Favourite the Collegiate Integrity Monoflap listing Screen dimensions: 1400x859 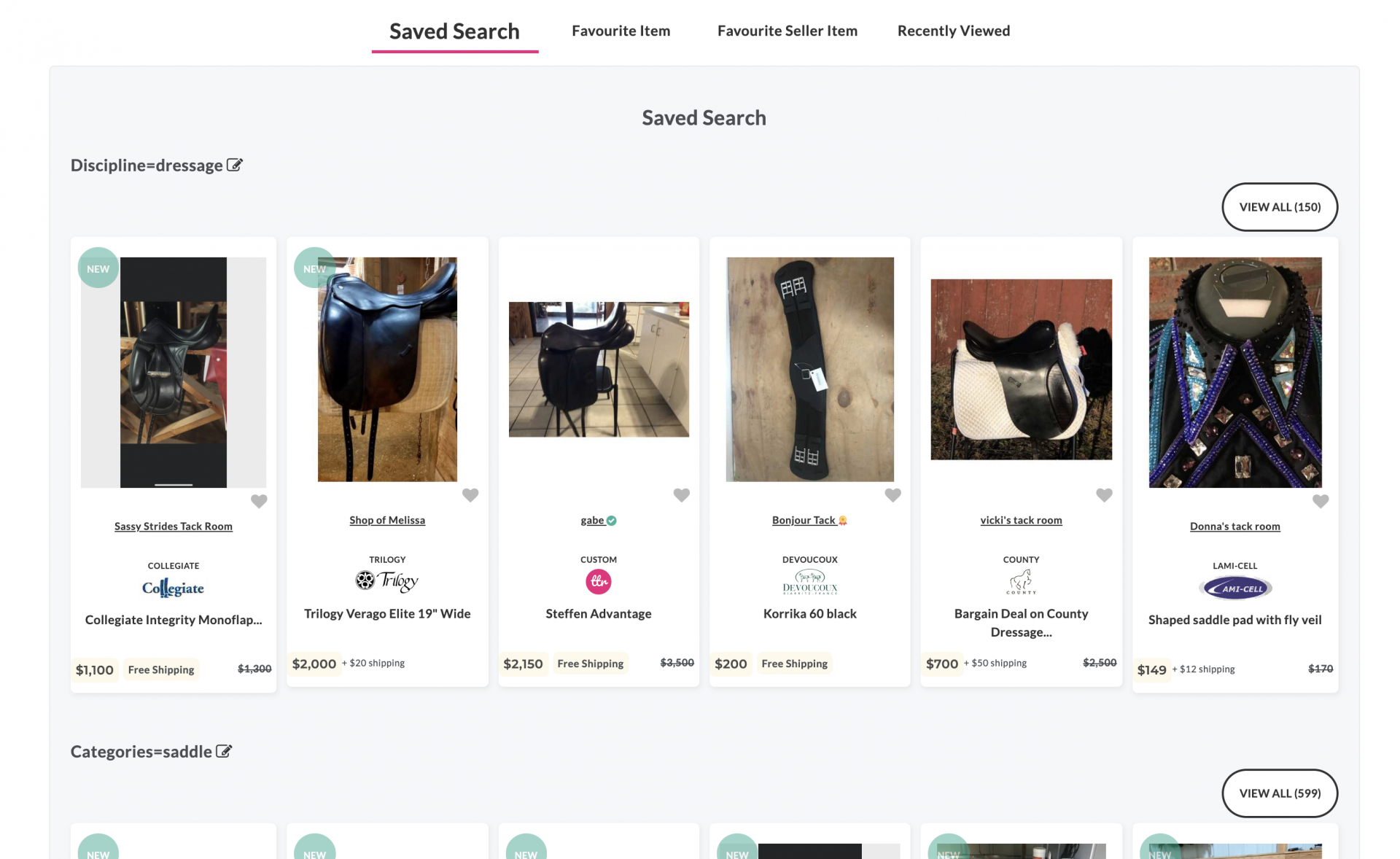click(259, 501)
